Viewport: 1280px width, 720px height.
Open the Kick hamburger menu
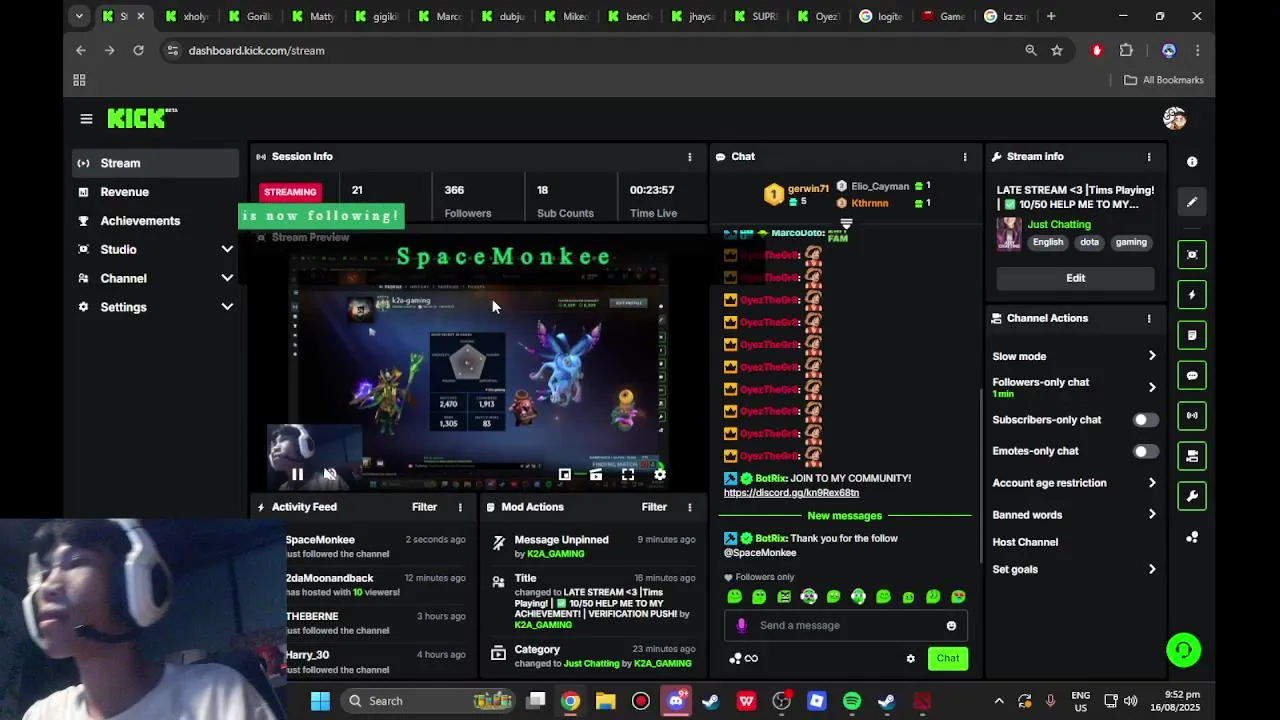[86, 119]
